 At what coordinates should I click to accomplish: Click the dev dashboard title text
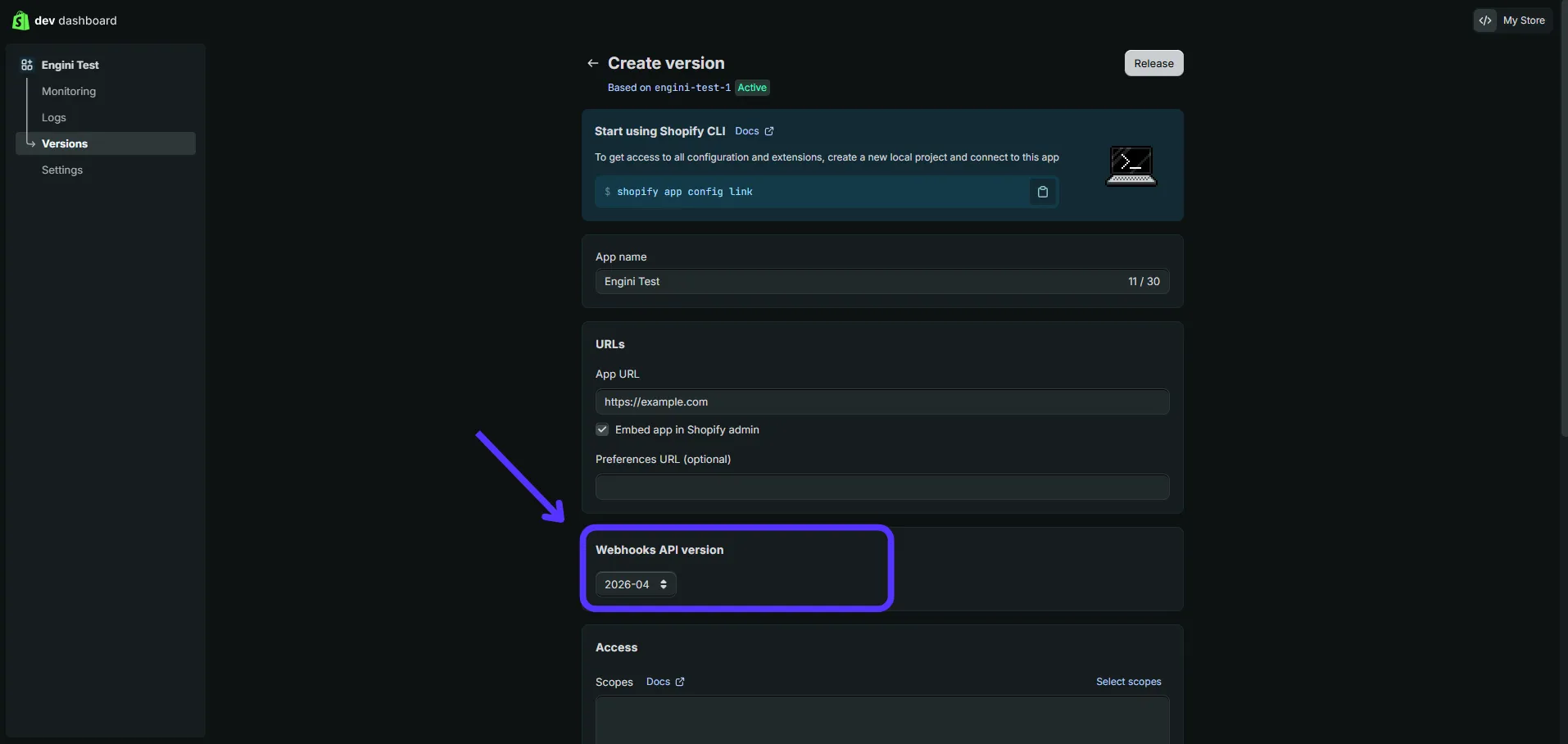click(x=75, y=20)
